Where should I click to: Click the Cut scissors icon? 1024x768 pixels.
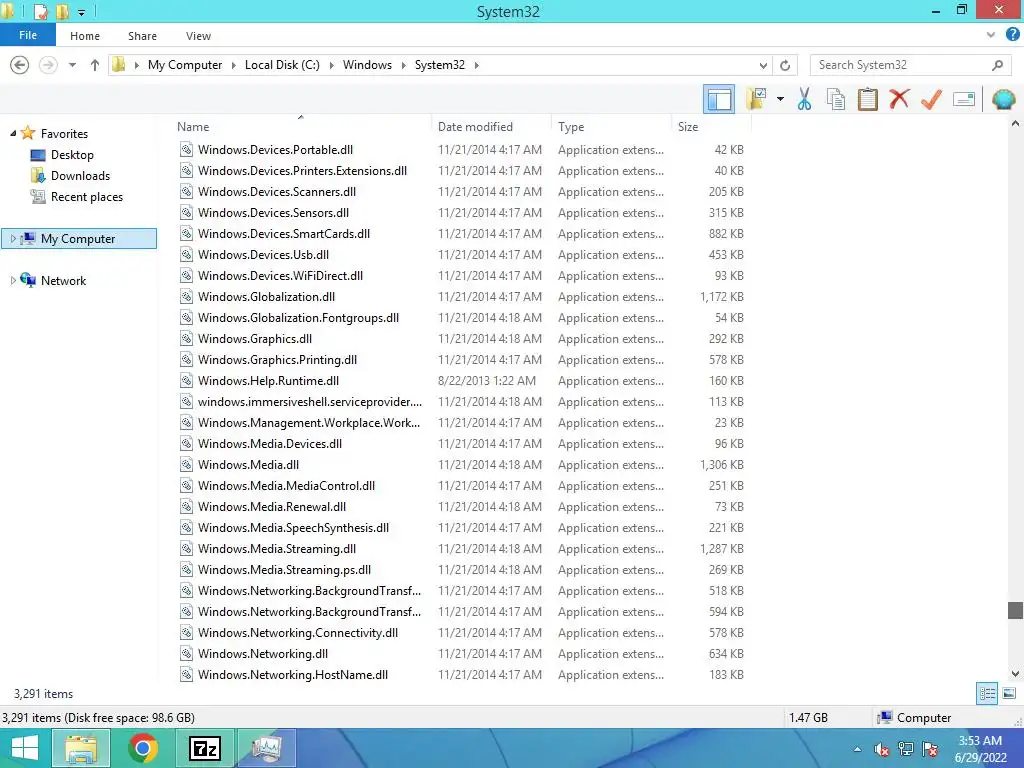click(804, 99)
